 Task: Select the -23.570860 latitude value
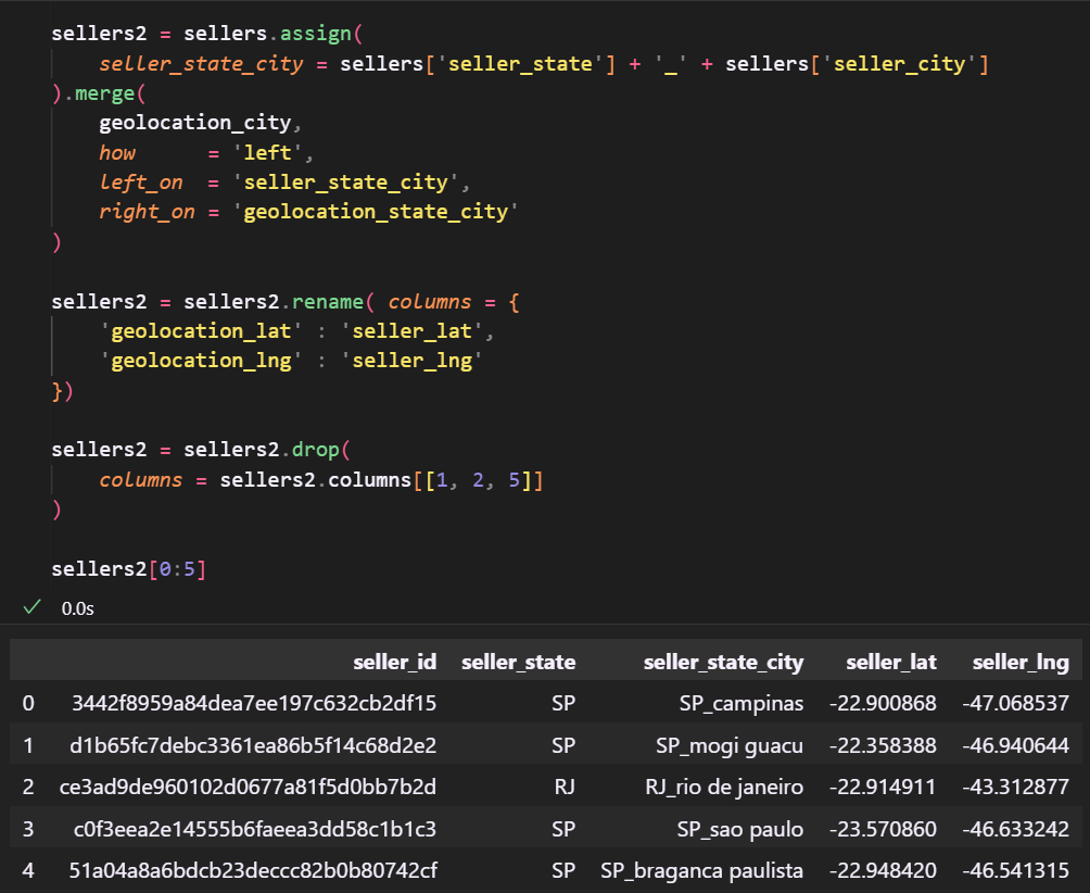click(x=883, y=829)
